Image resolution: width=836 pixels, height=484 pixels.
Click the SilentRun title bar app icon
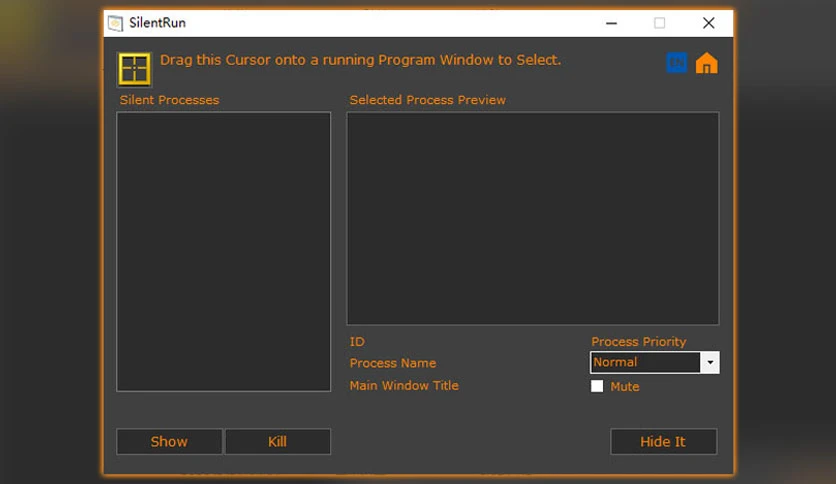(x=115, y=23)
